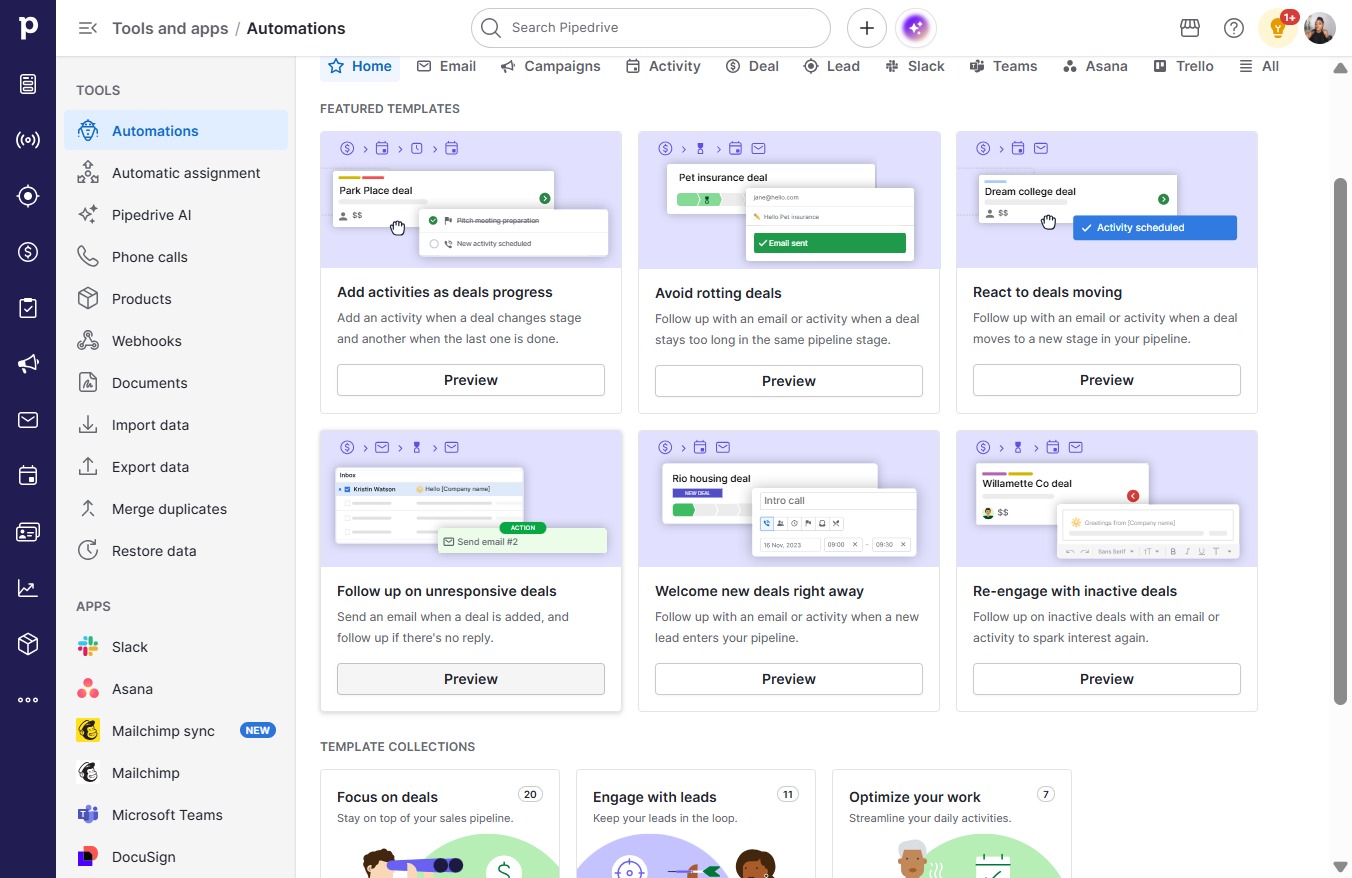Switch to the Activity tab

[663, 66]
